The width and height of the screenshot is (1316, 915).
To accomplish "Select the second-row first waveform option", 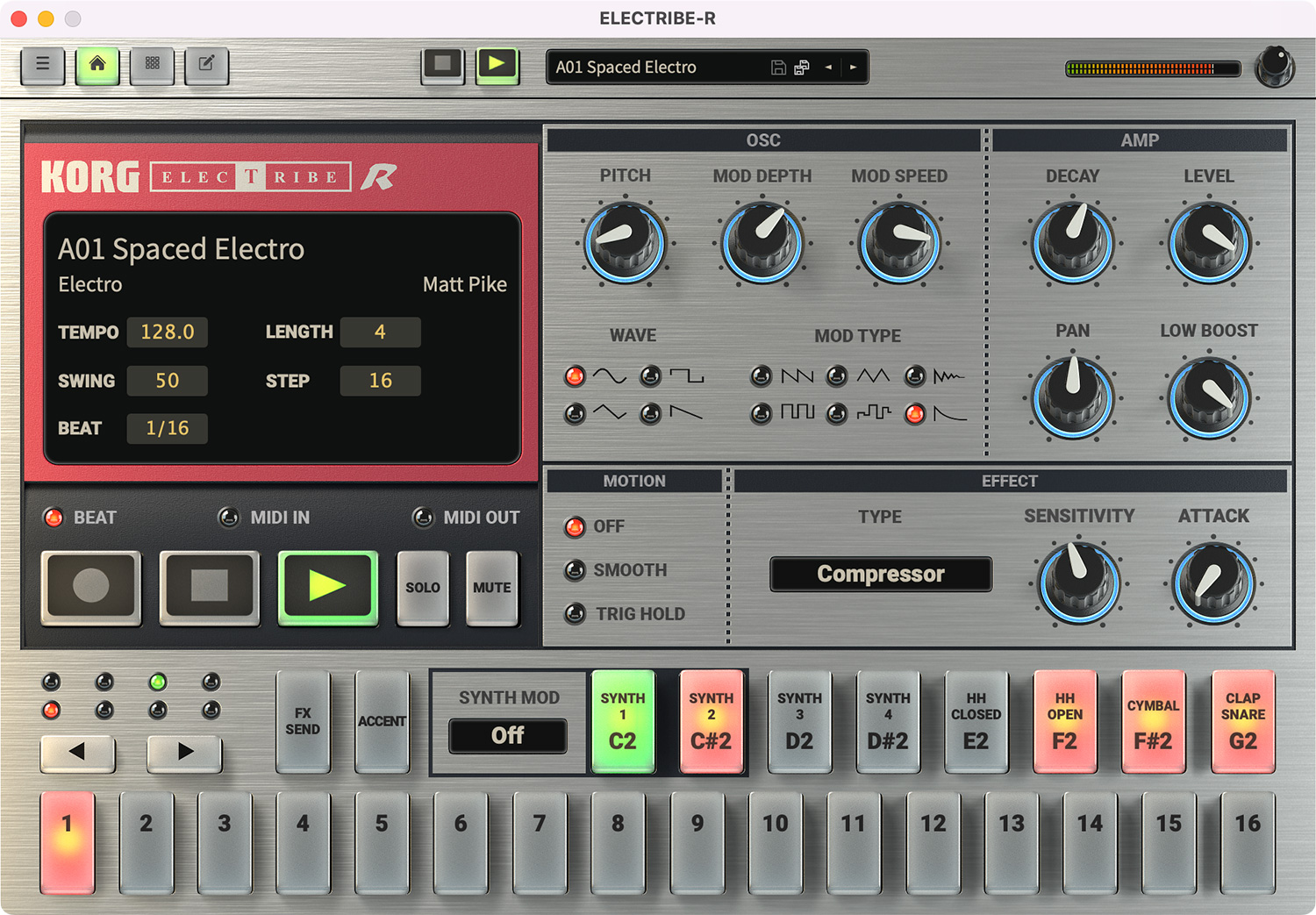I will pos(576,413).
